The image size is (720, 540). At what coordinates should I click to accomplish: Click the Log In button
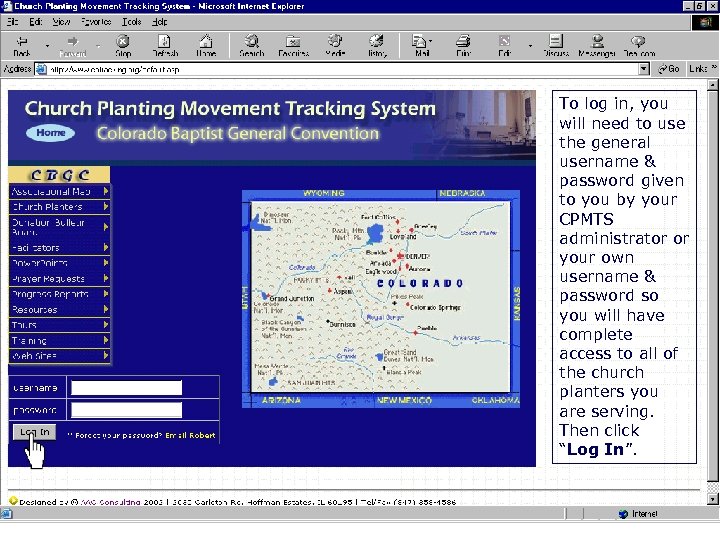pyautogui.click(x=34, y=432)
